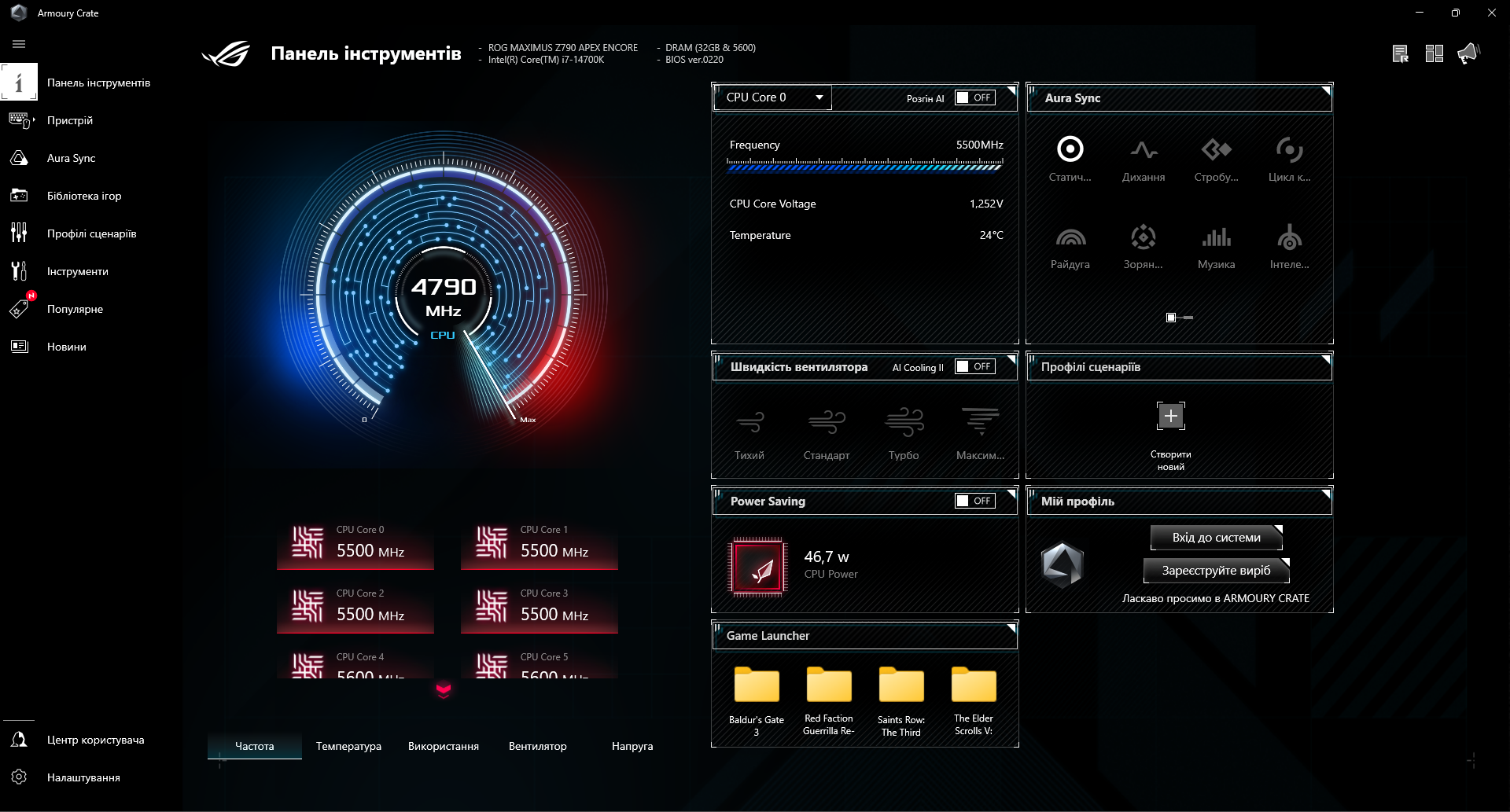Switch to the Температура tab
Viewport: 1510px width, 812px height.
pos(348,745)
